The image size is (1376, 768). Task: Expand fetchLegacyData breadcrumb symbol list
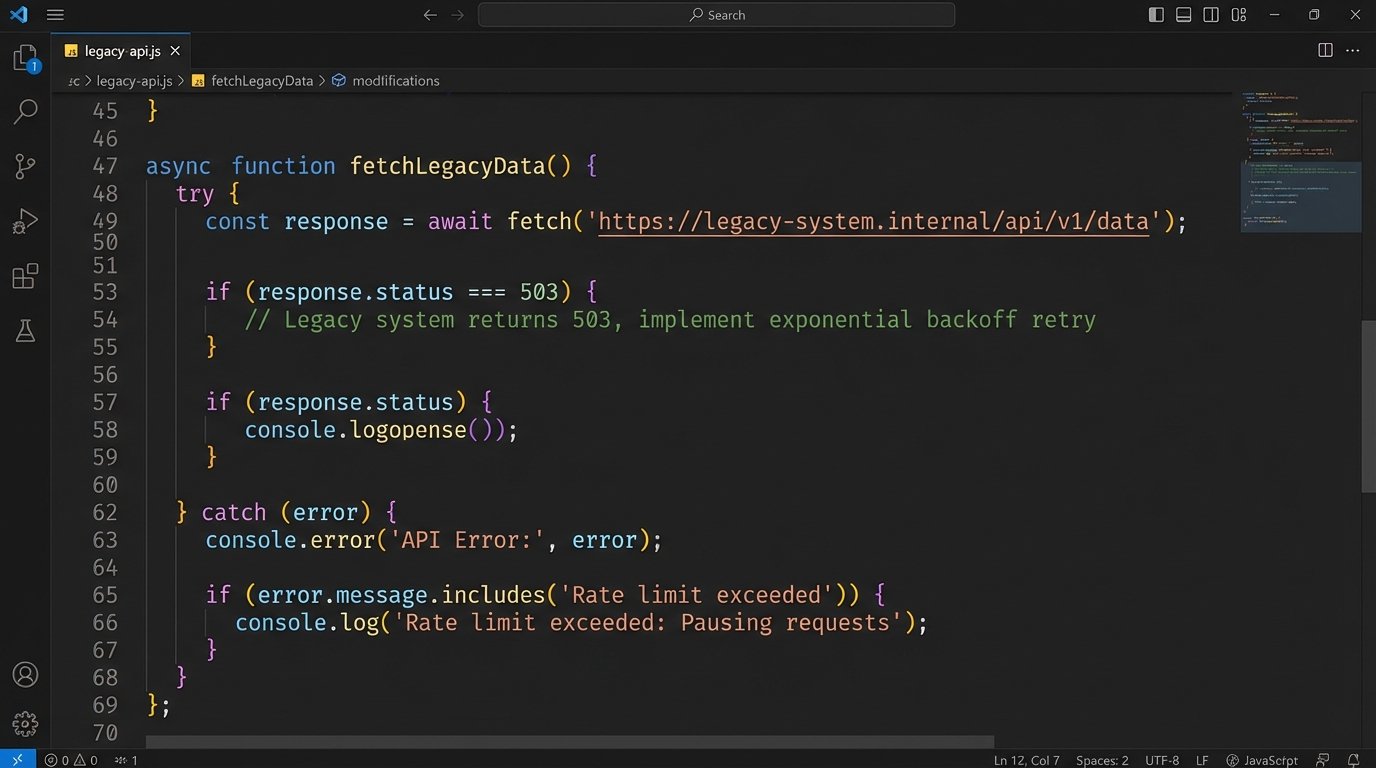tap(261, 81)
